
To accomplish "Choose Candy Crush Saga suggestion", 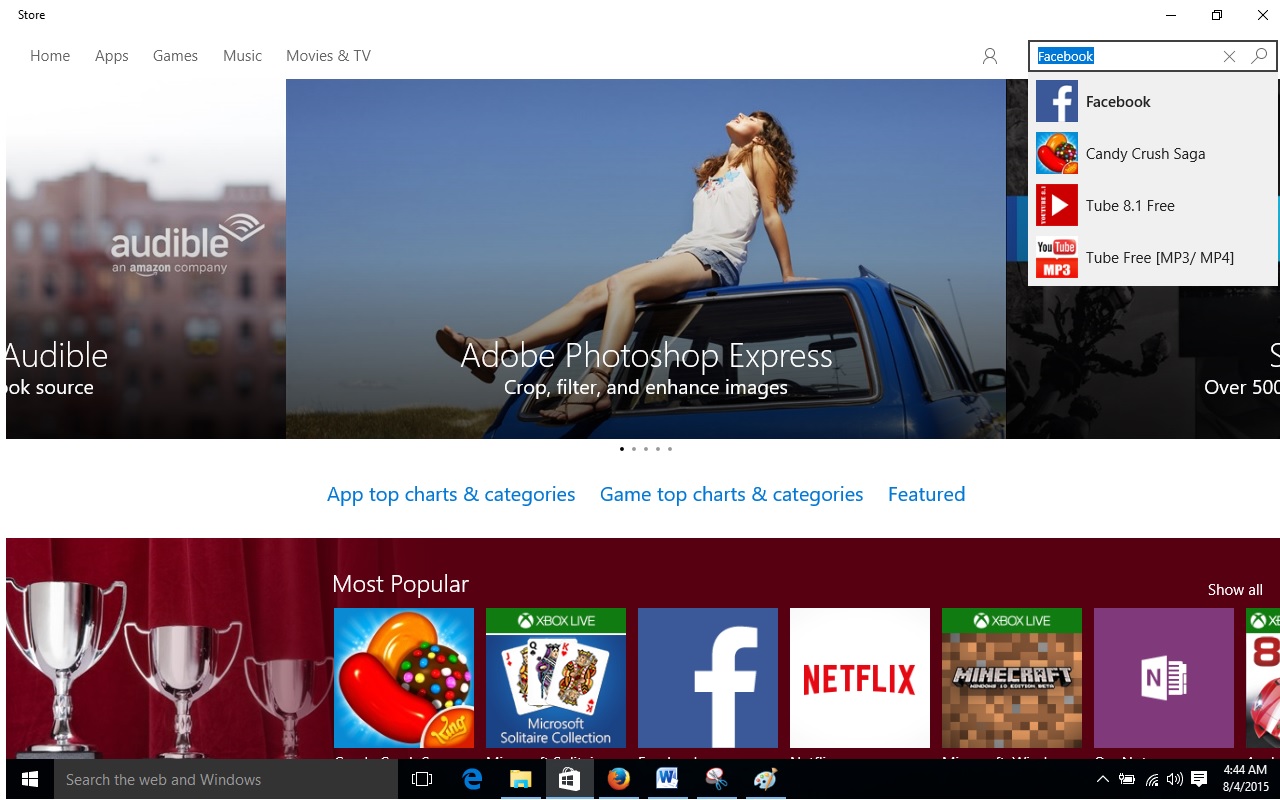I will [1153, 154].
